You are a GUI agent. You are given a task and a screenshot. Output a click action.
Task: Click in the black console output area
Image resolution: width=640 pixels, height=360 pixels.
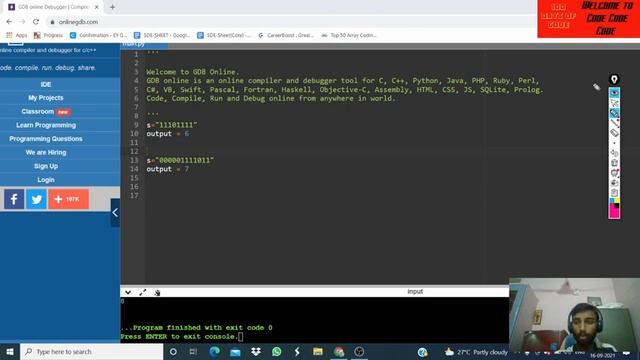pyautogui.click(x=314, y=320)
